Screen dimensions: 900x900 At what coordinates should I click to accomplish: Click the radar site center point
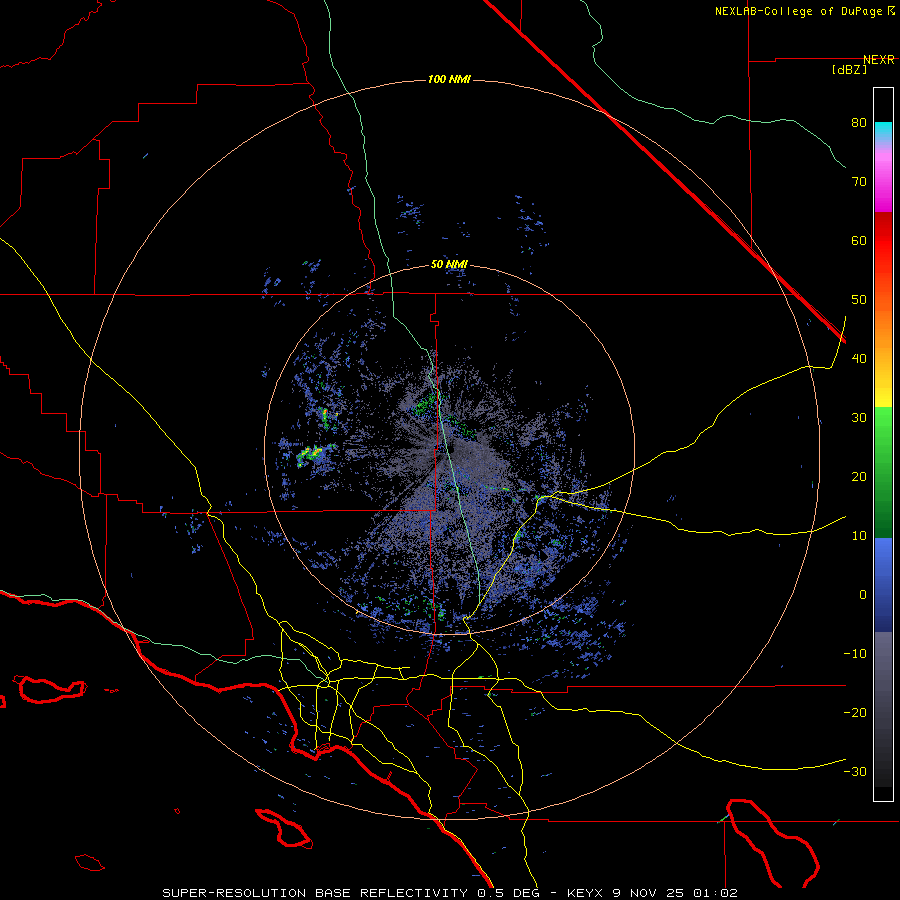[449, 449]
